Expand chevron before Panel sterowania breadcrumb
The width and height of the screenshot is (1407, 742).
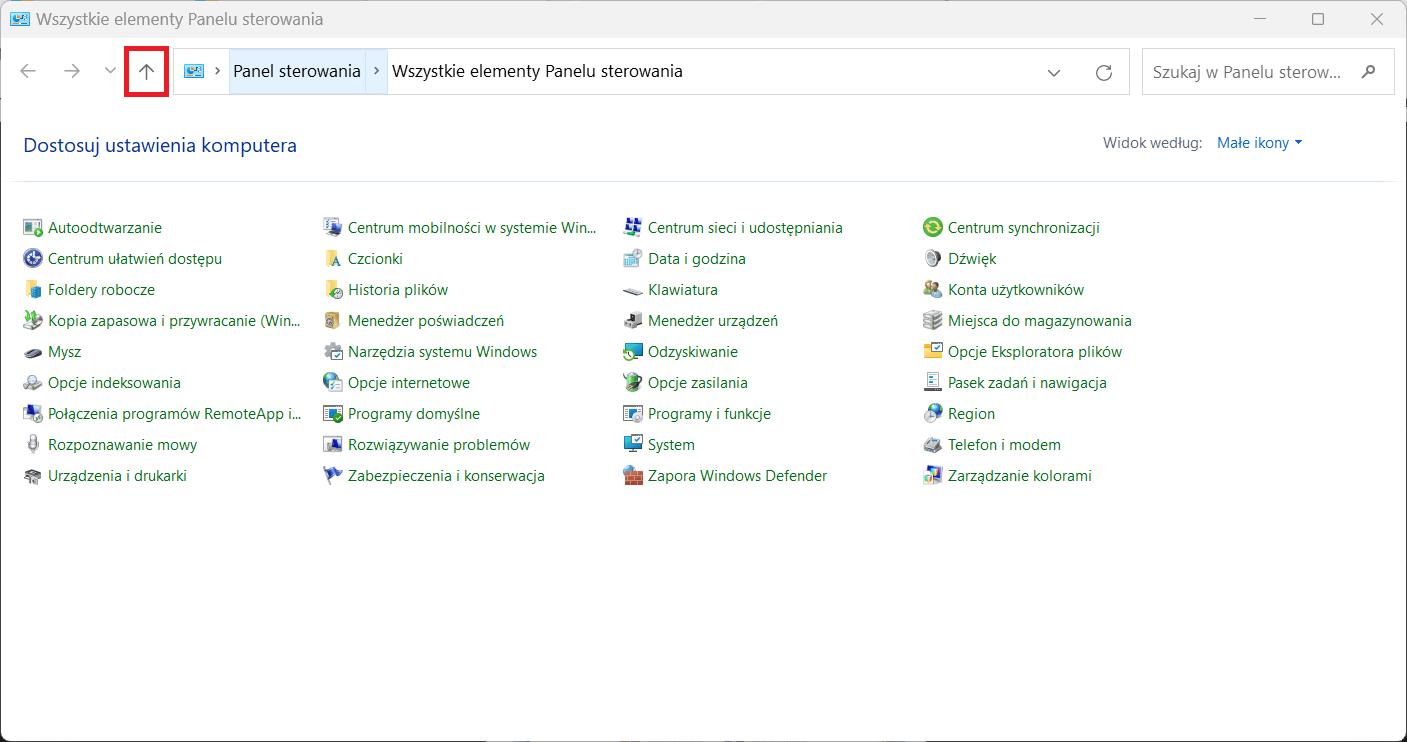tap(217, 72)
